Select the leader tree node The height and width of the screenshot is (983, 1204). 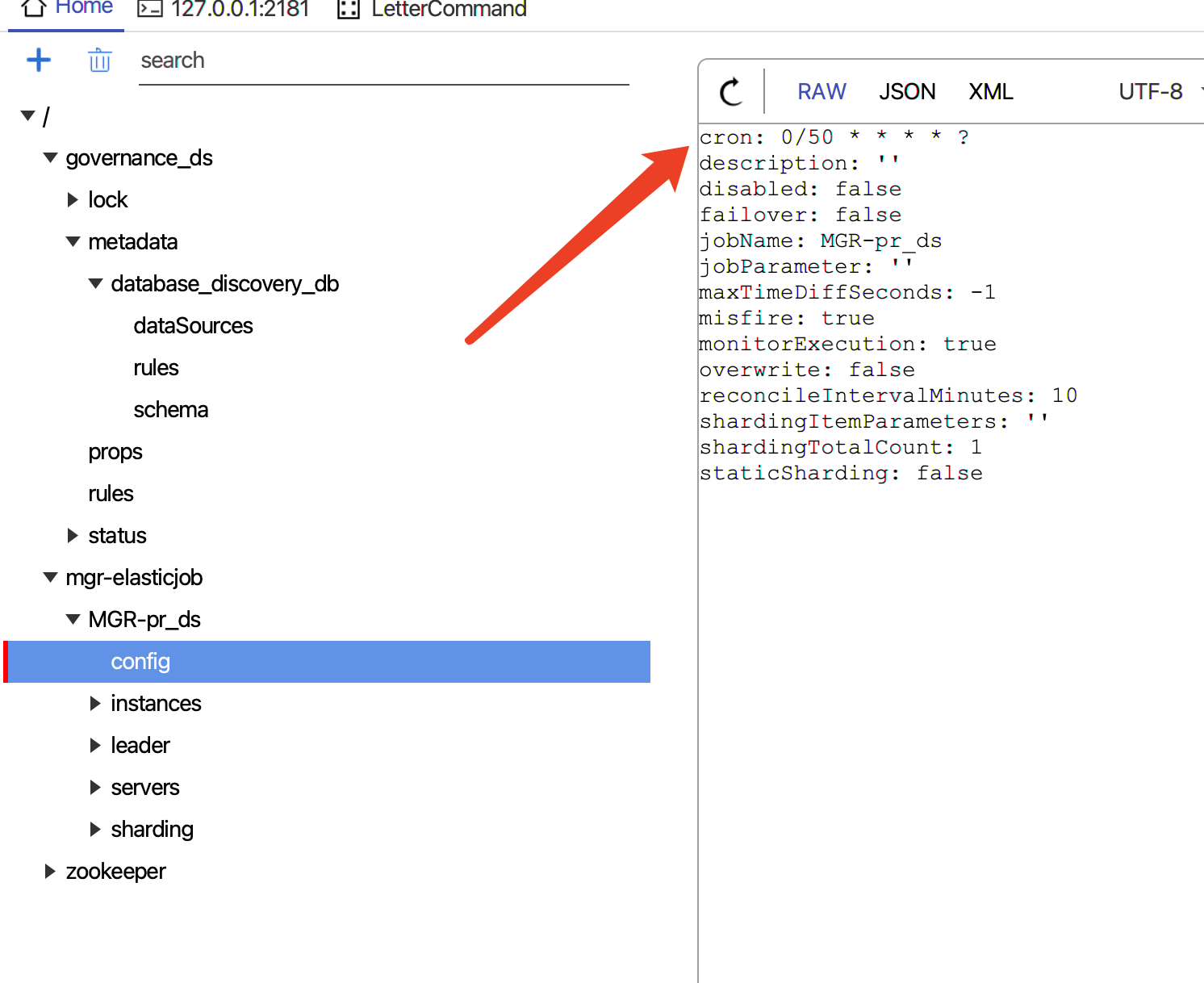(x=140, y=745)
